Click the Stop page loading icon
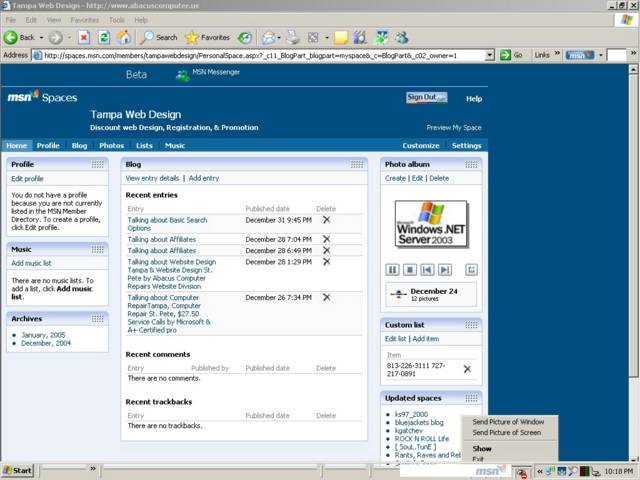640x480 pixels. [x=84, y=38]
